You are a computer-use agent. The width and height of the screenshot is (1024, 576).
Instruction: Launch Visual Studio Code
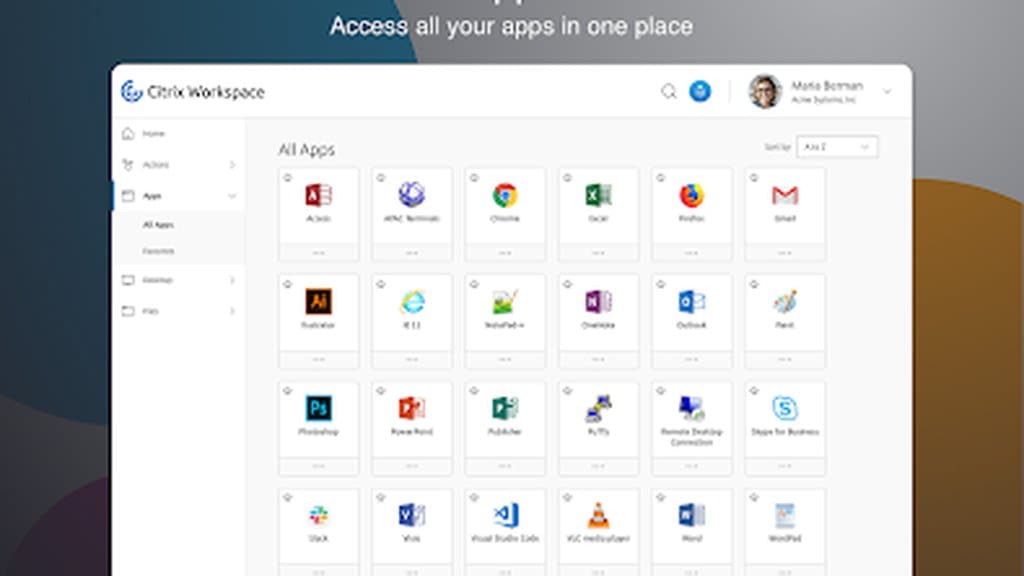[x=505, y=515]
